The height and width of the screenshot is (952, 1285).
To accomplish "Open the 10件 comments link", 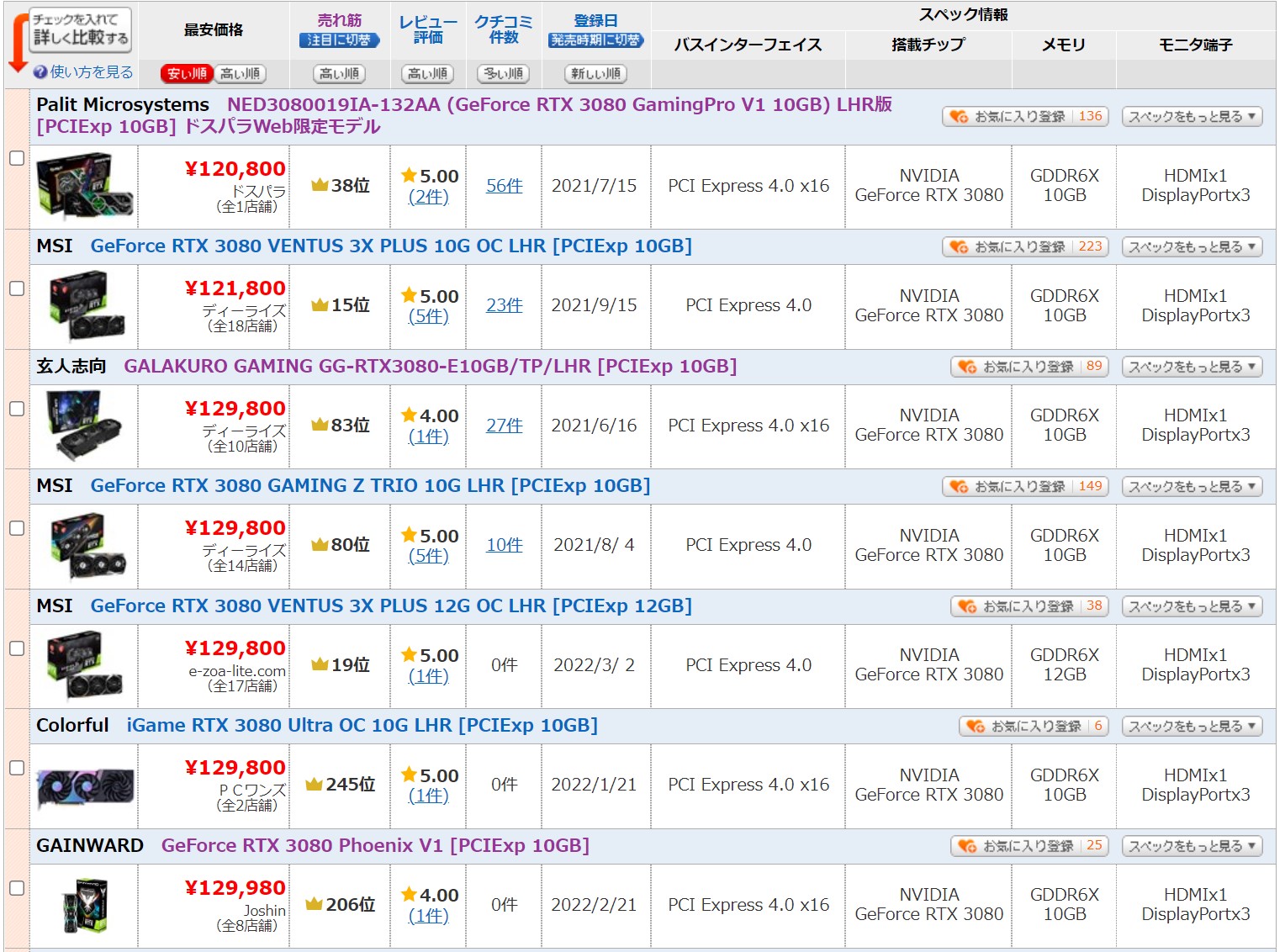I will click(x=504, y=545).
